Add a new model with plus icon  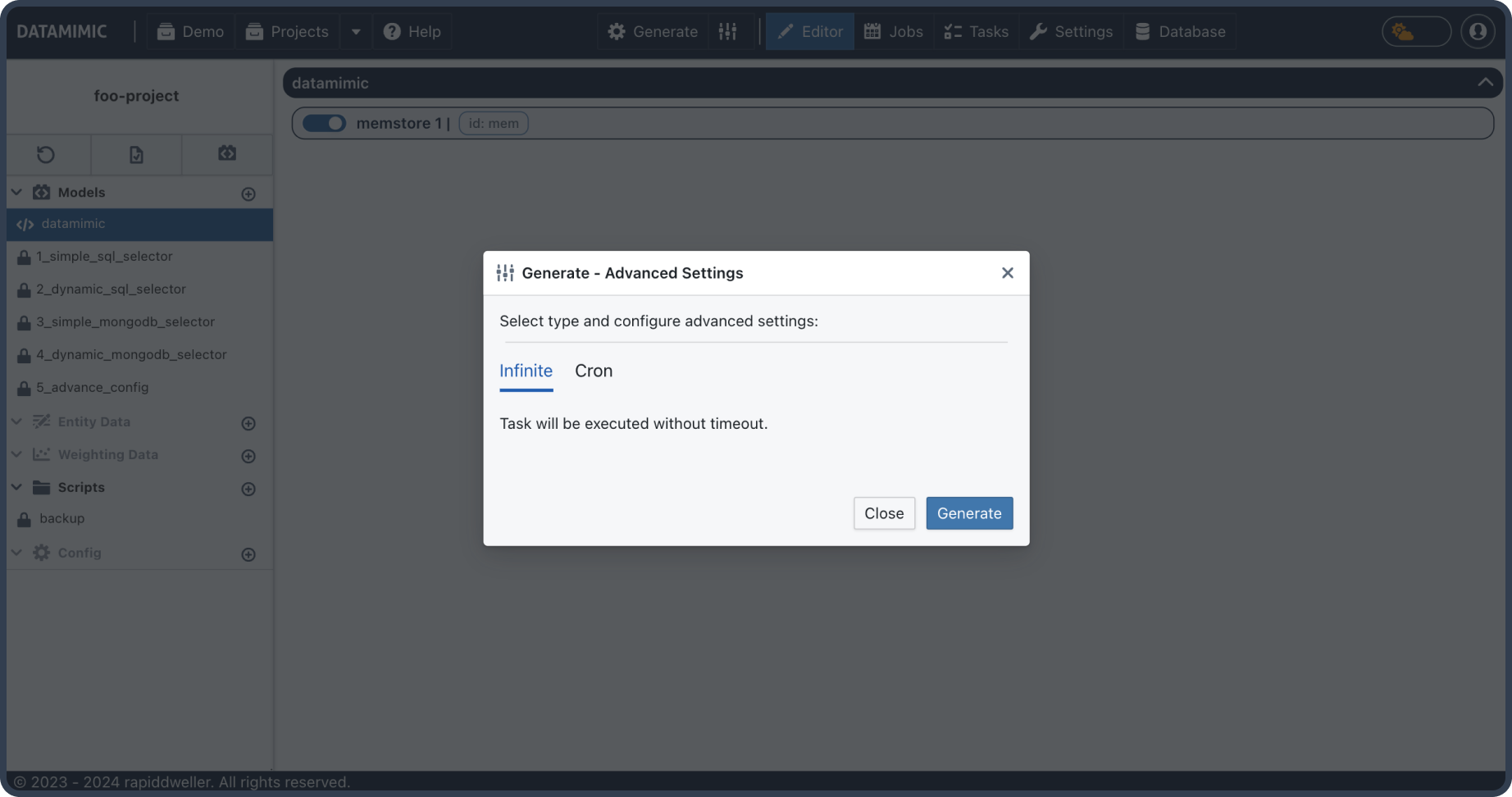click(x=248, y=194)
